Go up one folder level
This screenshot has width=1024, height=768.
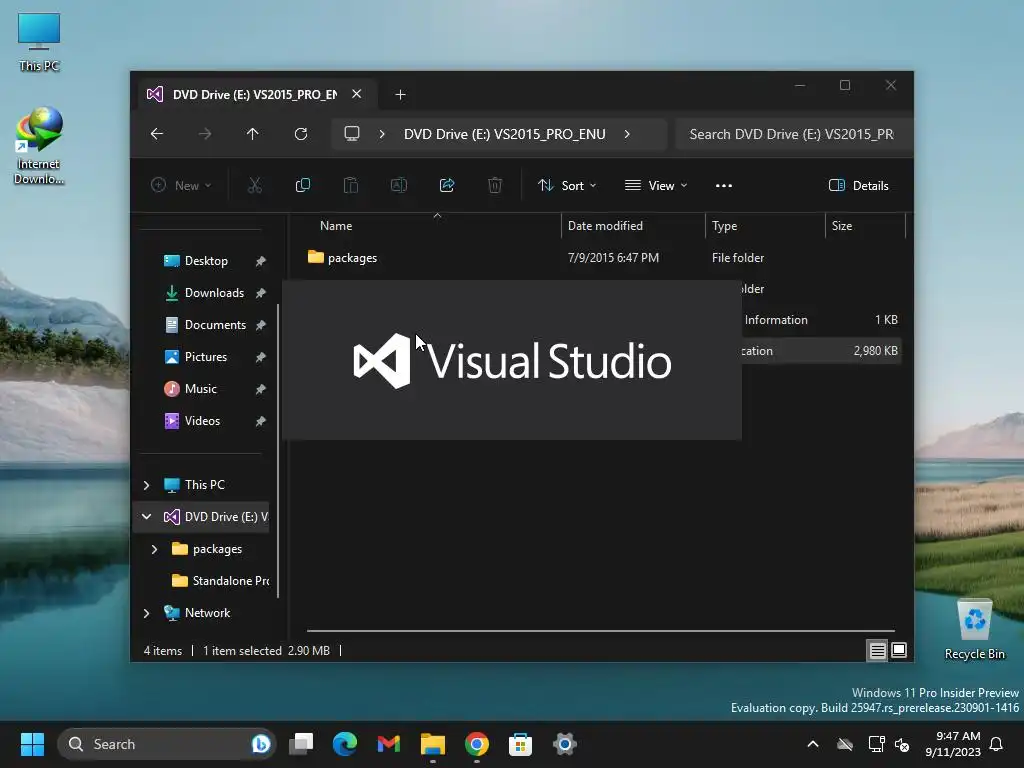(253, 134)
